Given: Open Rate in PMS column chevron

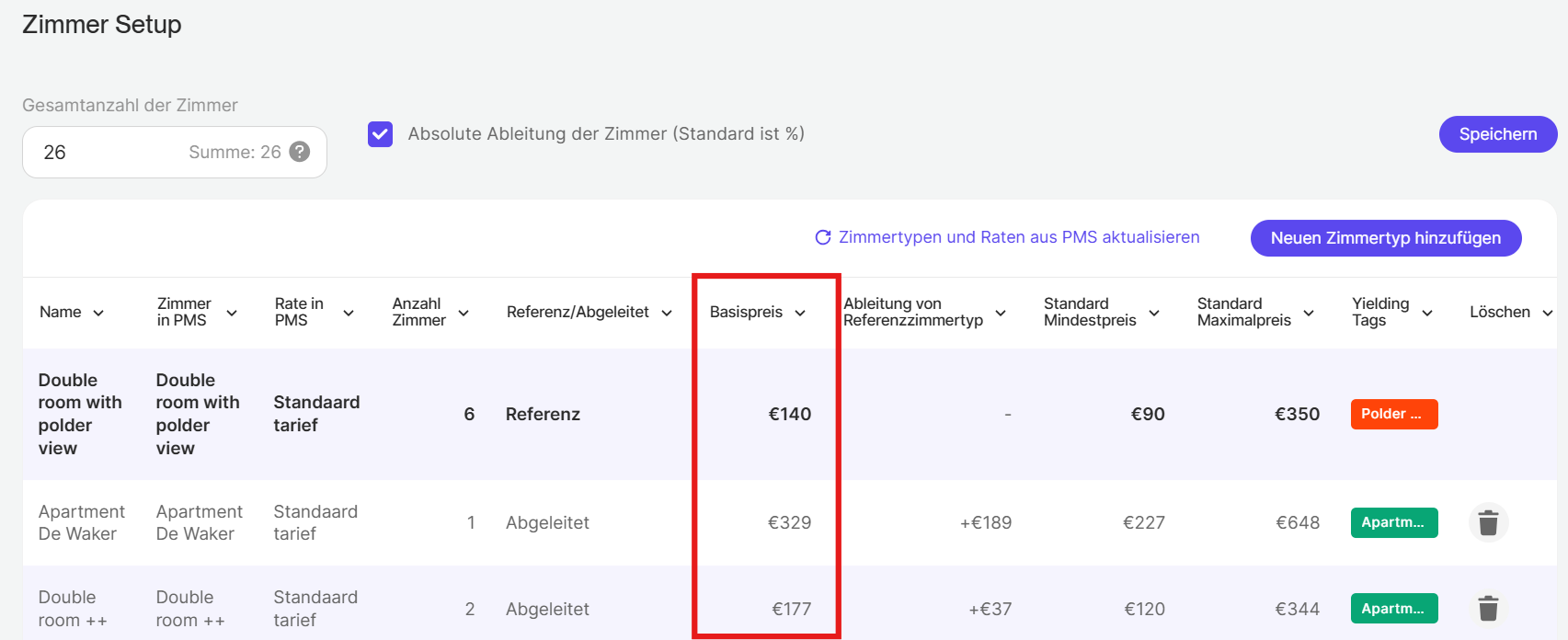Looking at the screenshot, I should 349,313.
